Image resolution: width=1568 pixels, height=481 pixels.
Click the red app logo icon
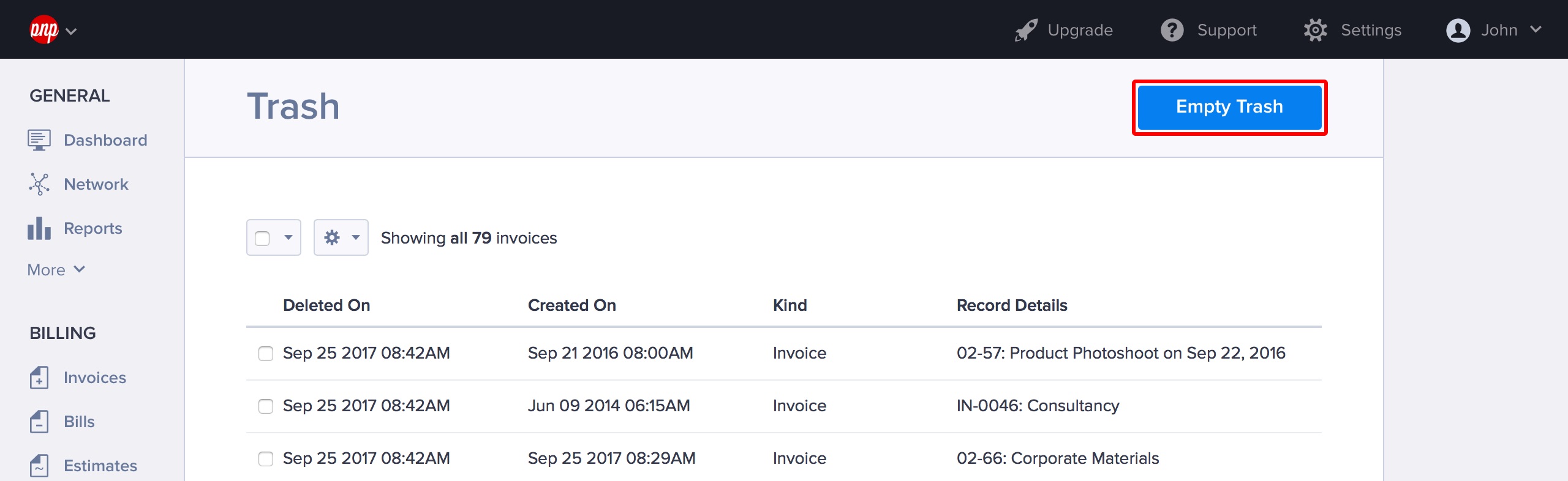coord(44,29)
